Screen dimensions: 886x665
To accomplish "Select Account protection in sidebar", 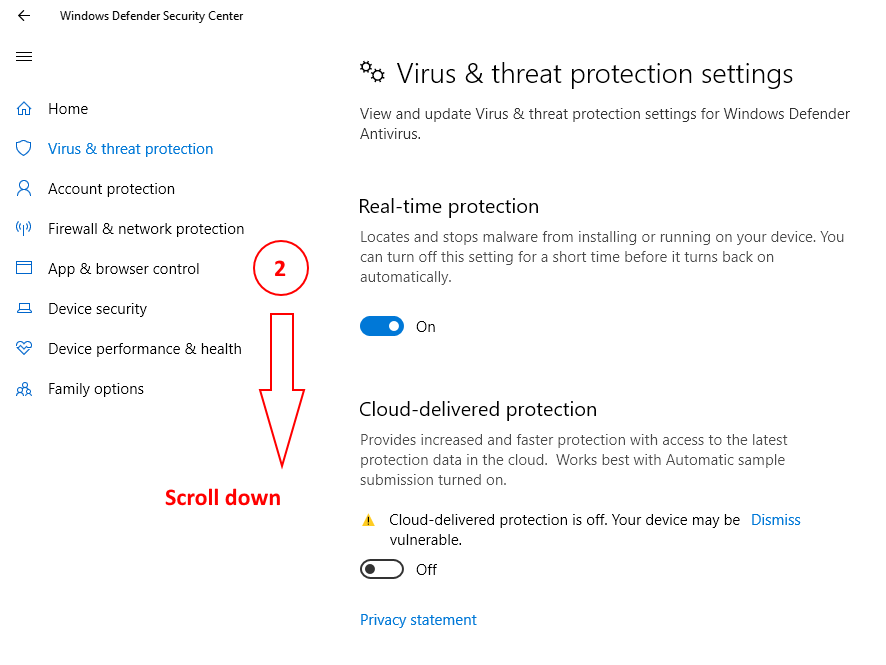I will click(x=111, y=189).
